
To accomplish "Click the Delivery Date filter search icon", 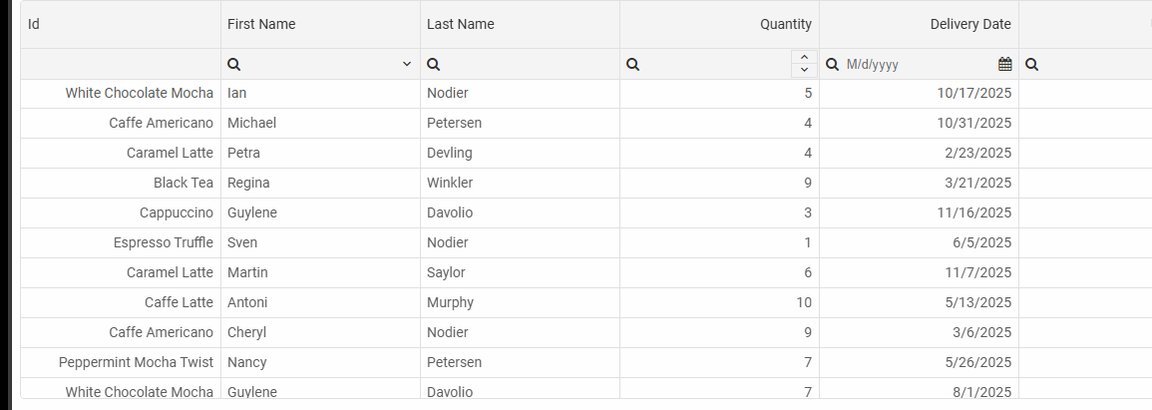I will (832, 65).
